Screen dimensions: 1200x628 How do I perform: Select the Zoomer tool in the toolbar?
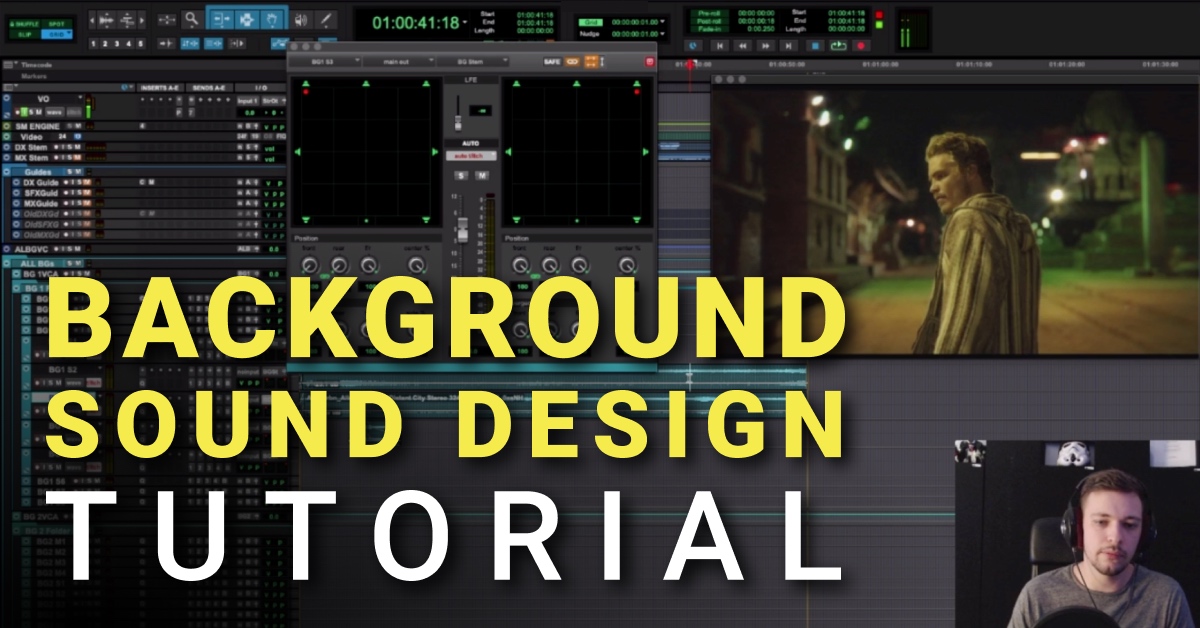coord(192,19)
